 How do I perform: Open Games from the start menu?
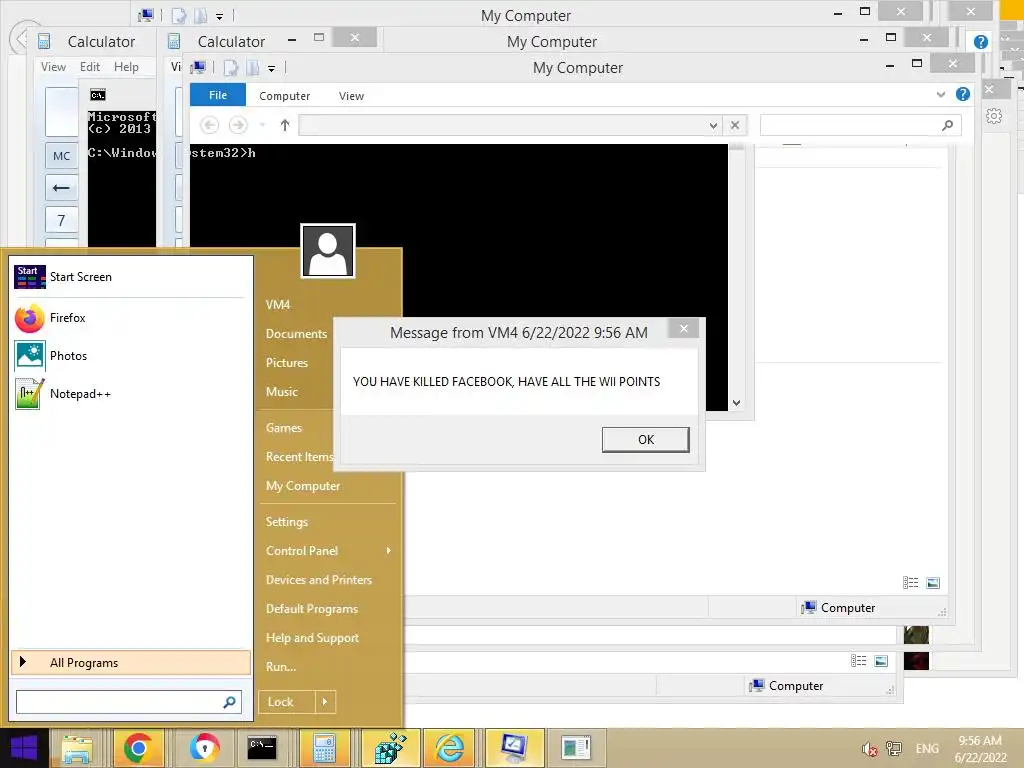(x=283, y=428)
